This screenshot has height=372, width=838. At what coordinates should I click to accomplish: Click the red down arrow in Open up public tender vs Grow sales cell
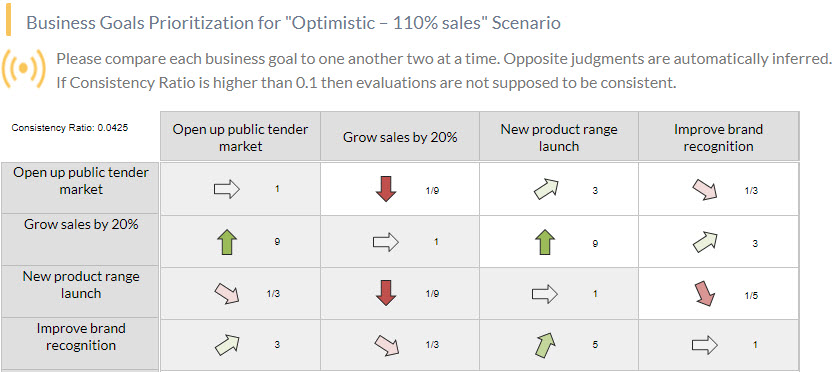386,189
